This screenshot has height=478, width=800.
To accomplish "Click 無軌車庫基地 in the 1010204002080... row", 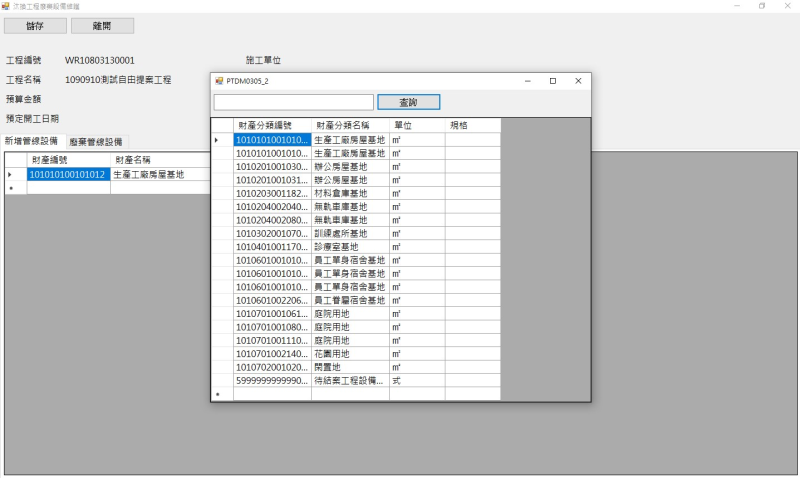I will (x=350, y=220).
